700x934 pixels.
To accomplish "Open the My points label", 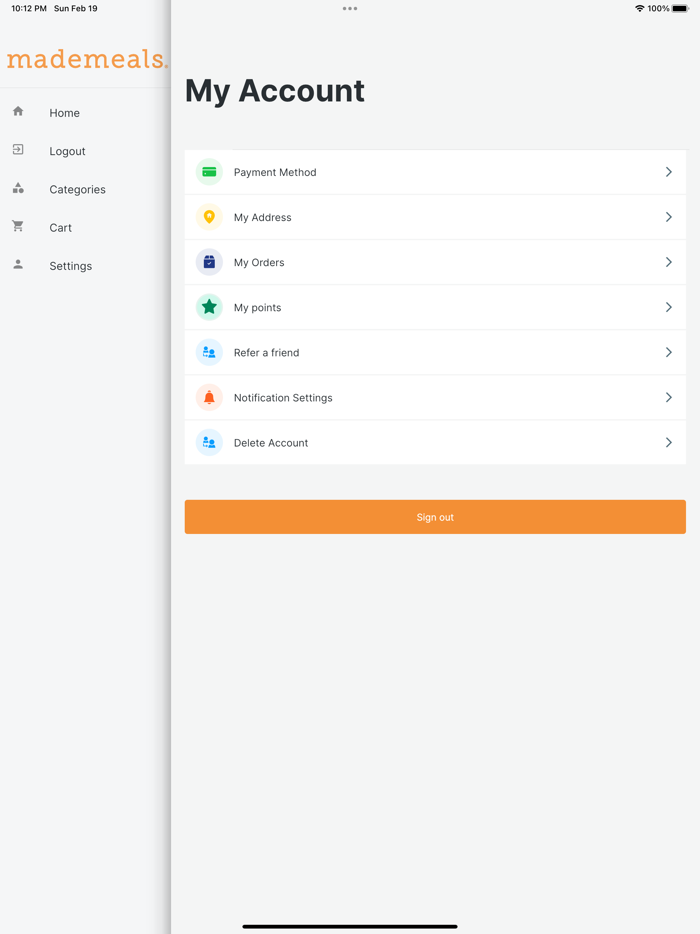I will click(x=257, y=308).
